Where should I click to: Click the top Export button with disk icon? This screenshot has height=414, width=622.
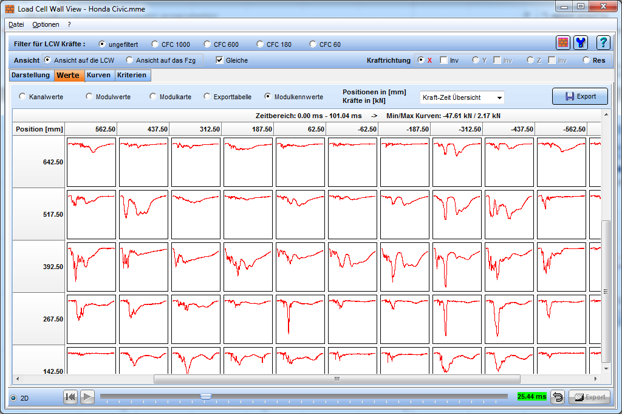click(x=580, y=96)
